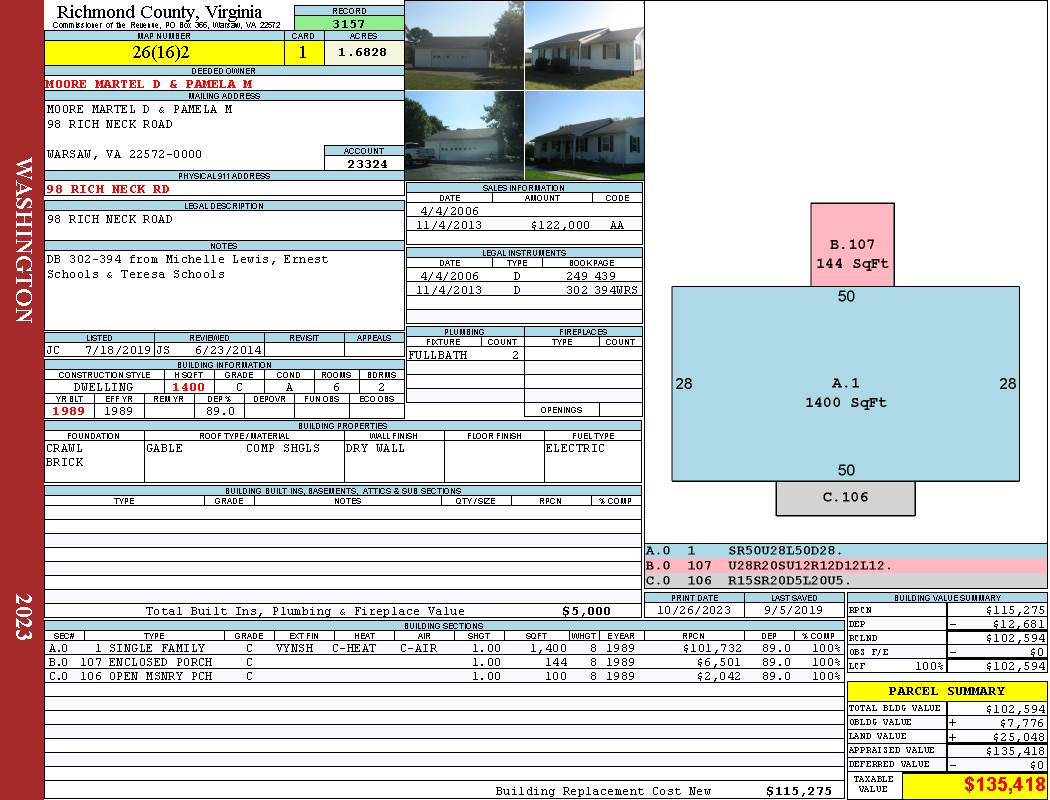
Task: Select the physical 911 address 98 RICH NECK RD
Action: pyautogui.click(x=108, y=188)
